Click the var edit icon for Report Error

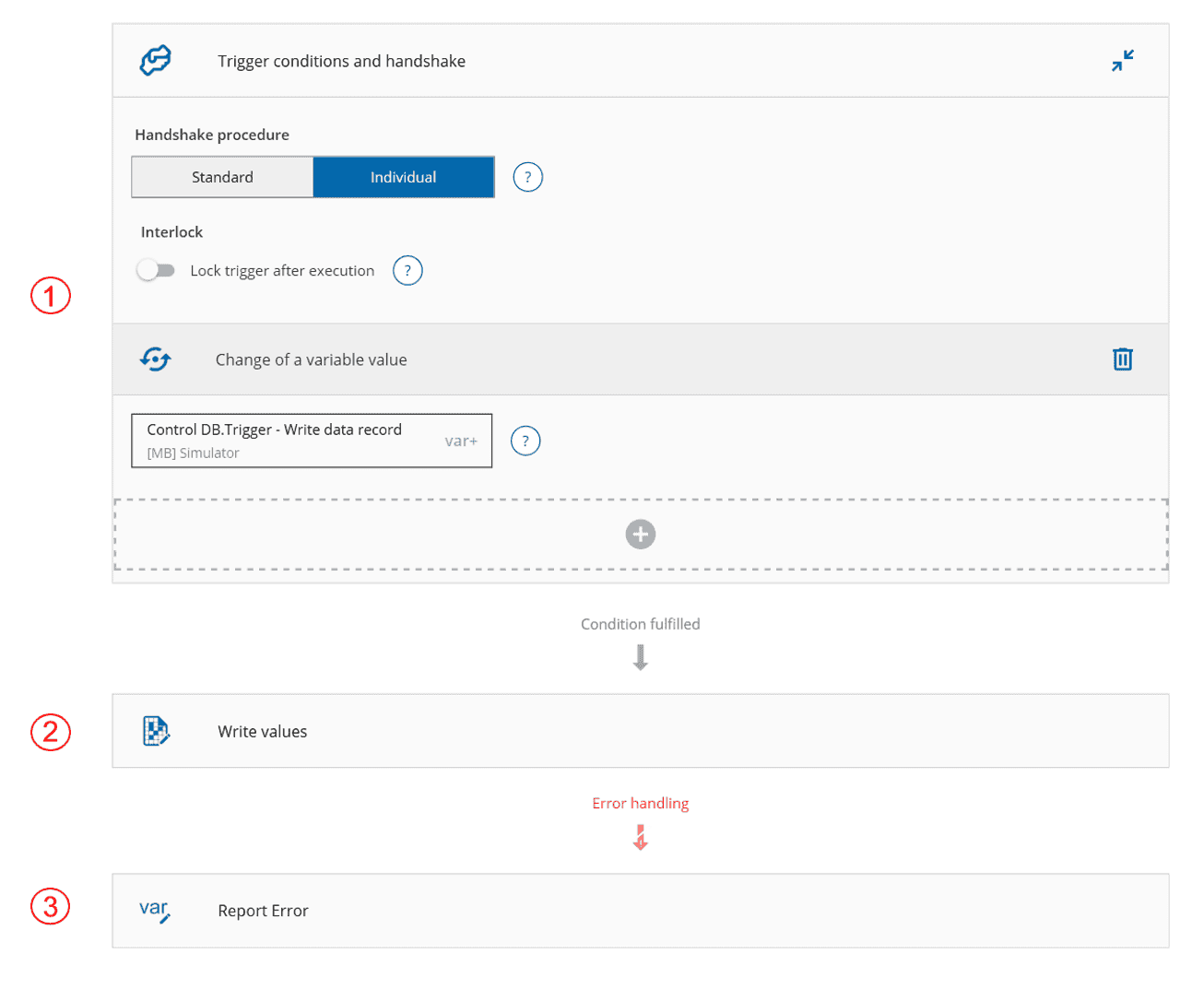pos(155,911)
